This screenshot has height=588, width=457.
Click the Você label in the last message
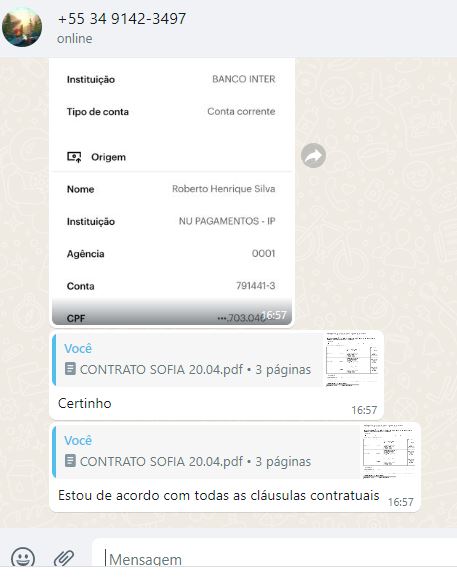(78, 440)
